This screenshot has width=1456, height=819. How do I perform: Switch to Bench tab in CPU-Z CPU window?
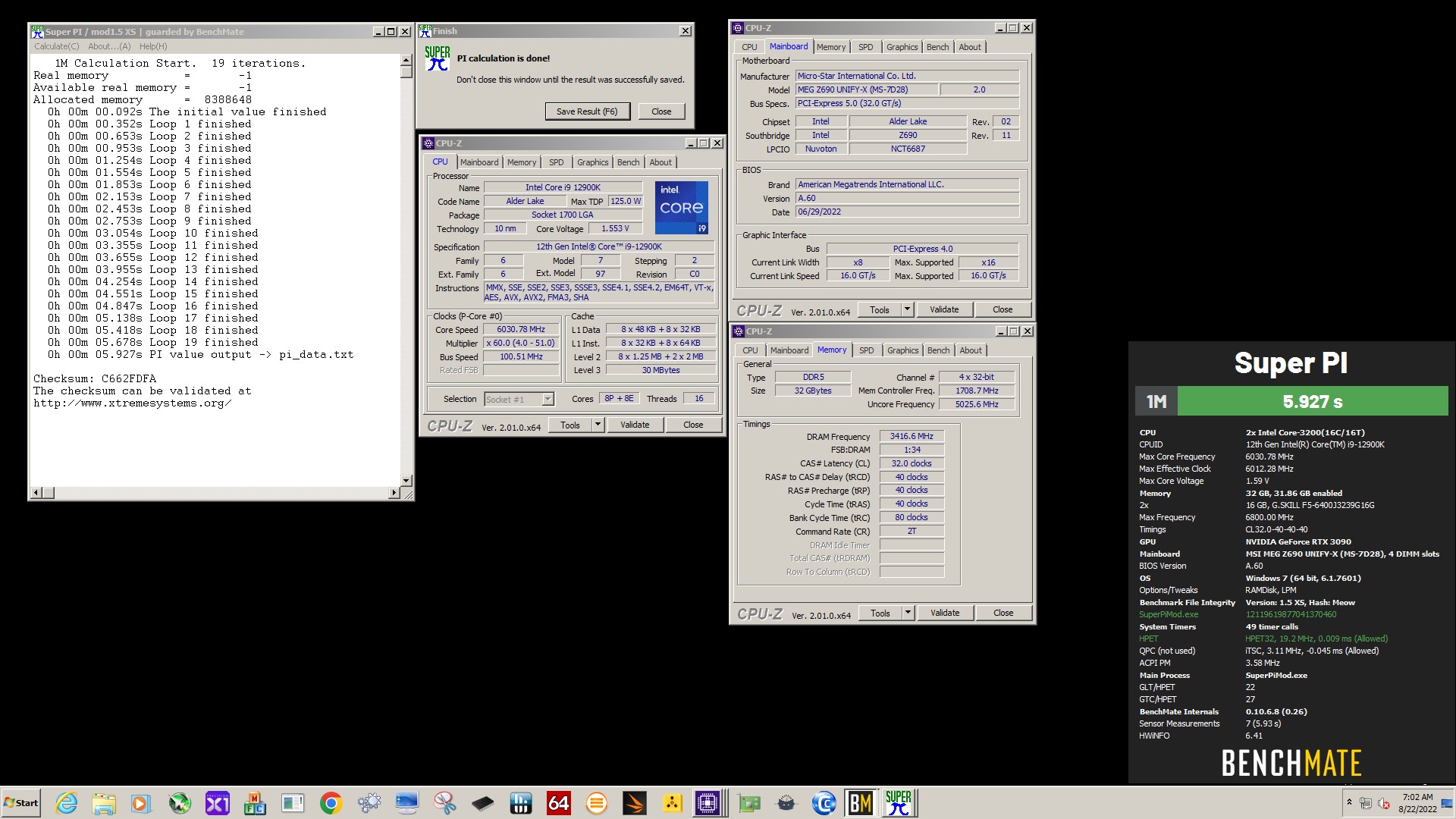(x=628, y=162)
